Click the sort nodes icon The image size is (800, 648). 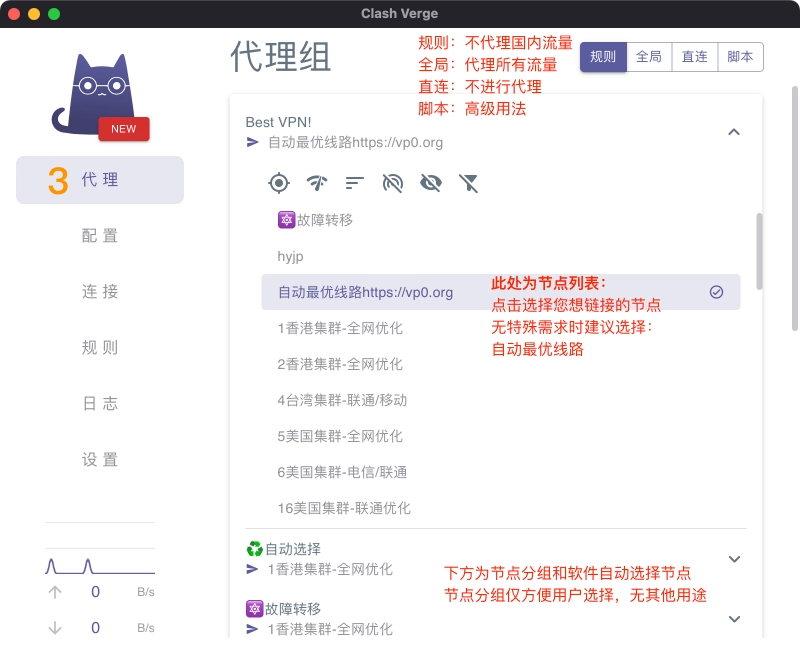354,183
